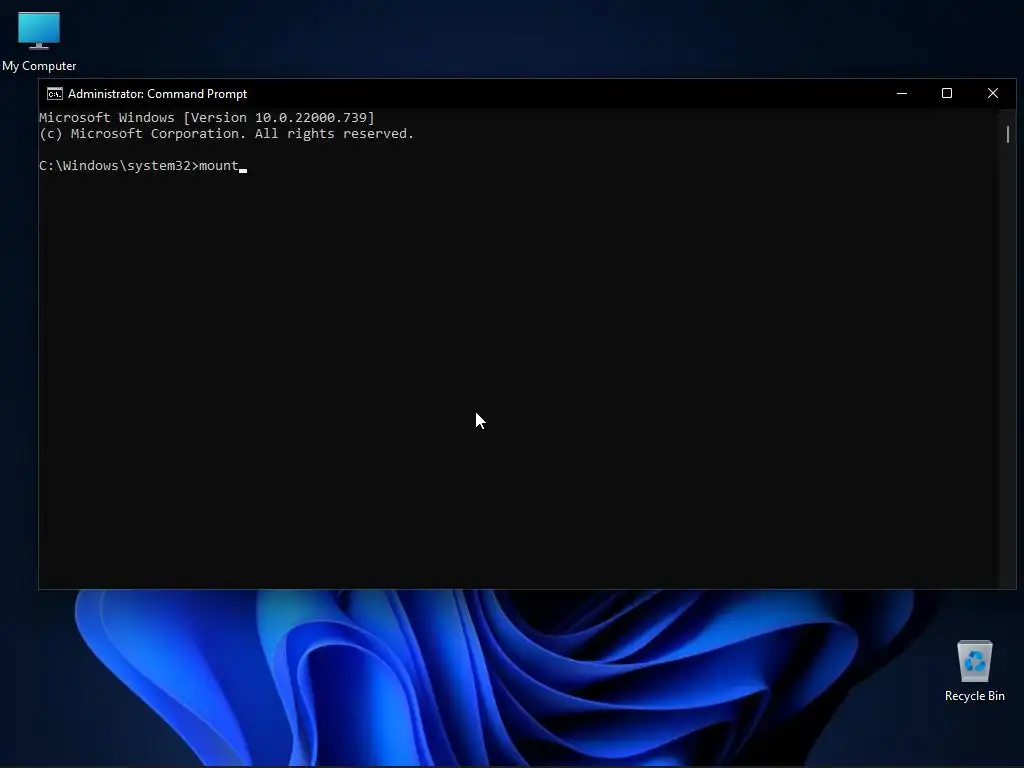Click the Command Prompt vertical scrollbar thumb
The image size is (1024, 768).
pyautogui.click(x=1008, y=135)
